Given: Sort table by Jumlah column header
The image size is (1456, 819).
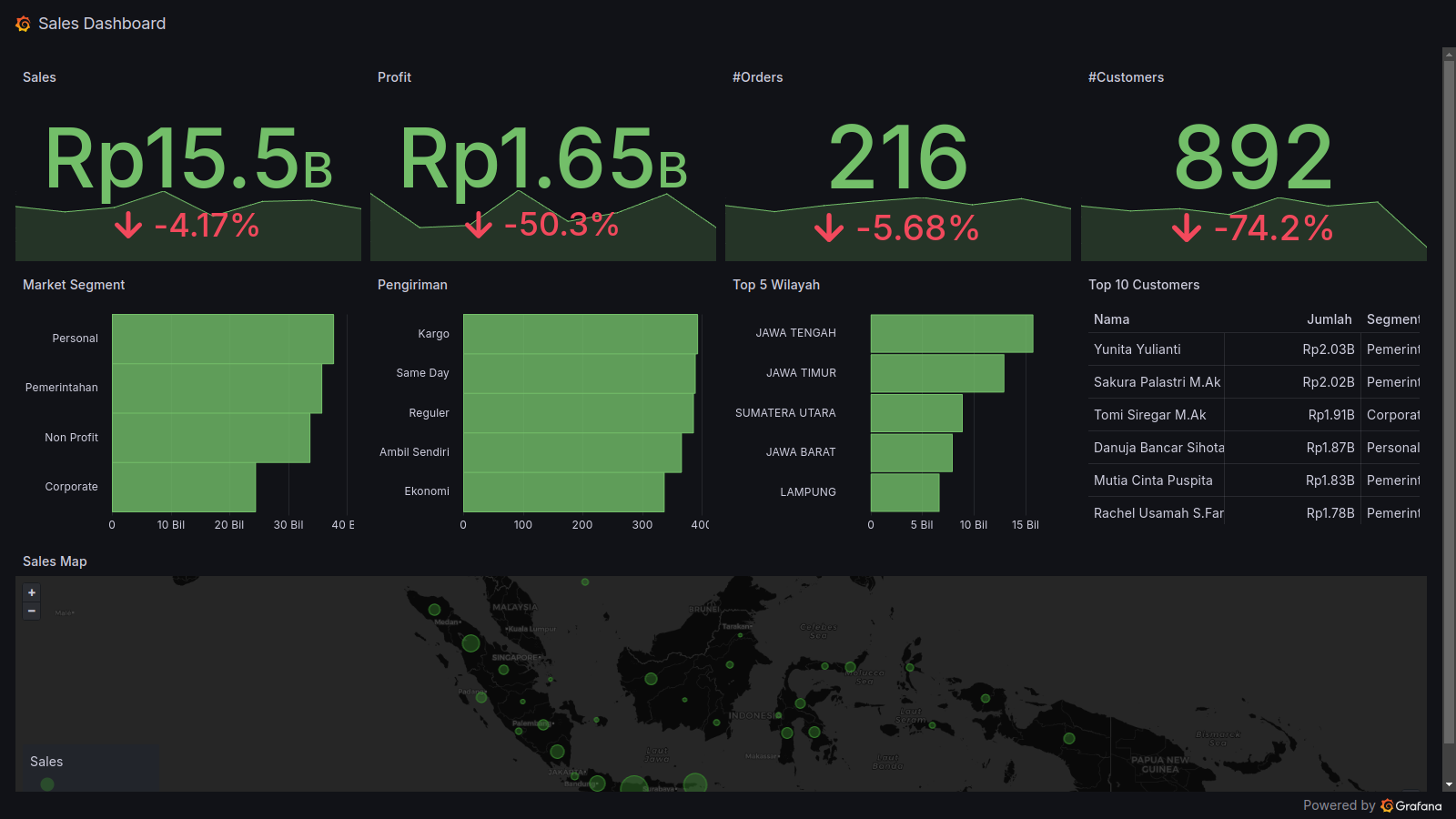Looking at the screenshot, I should click(1329, 319).
